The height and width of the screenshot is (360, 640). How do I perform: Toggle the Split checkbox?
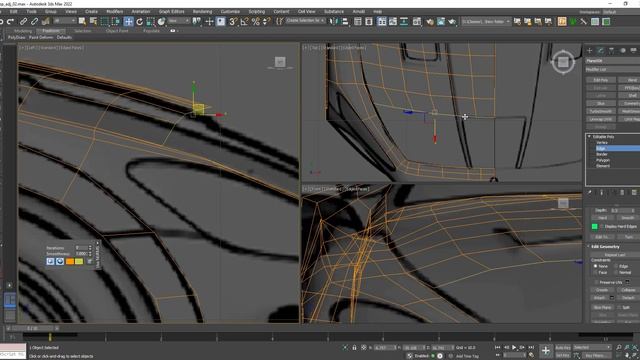pos(619,307)
